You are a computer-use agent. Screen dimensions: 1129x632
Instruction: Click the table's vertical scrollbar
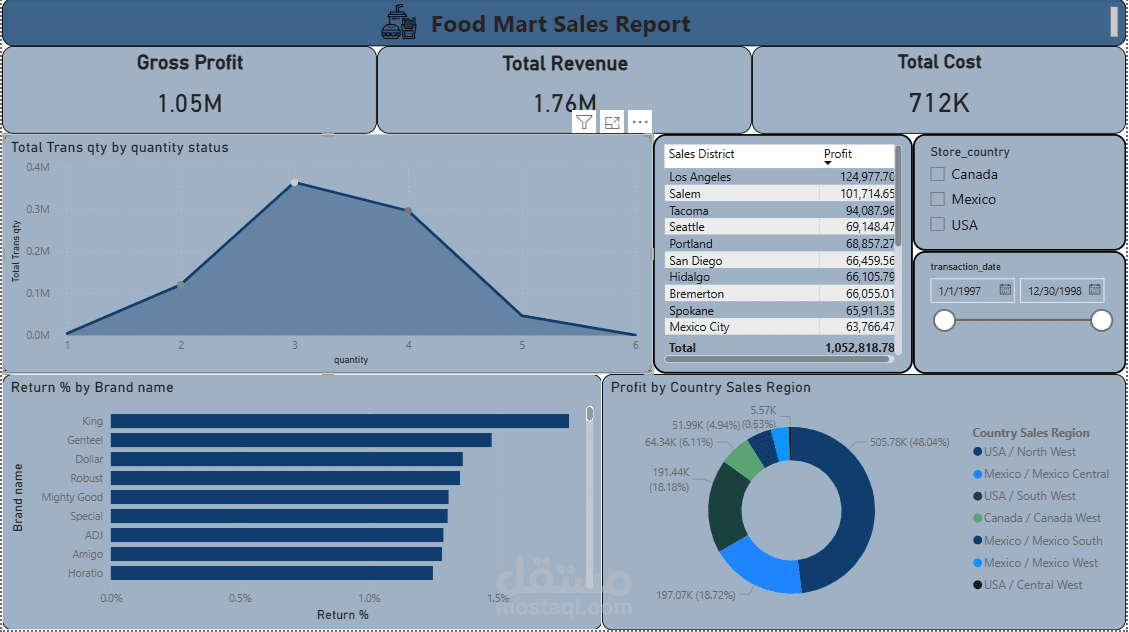pyautogui.click(x=898, y=194)
